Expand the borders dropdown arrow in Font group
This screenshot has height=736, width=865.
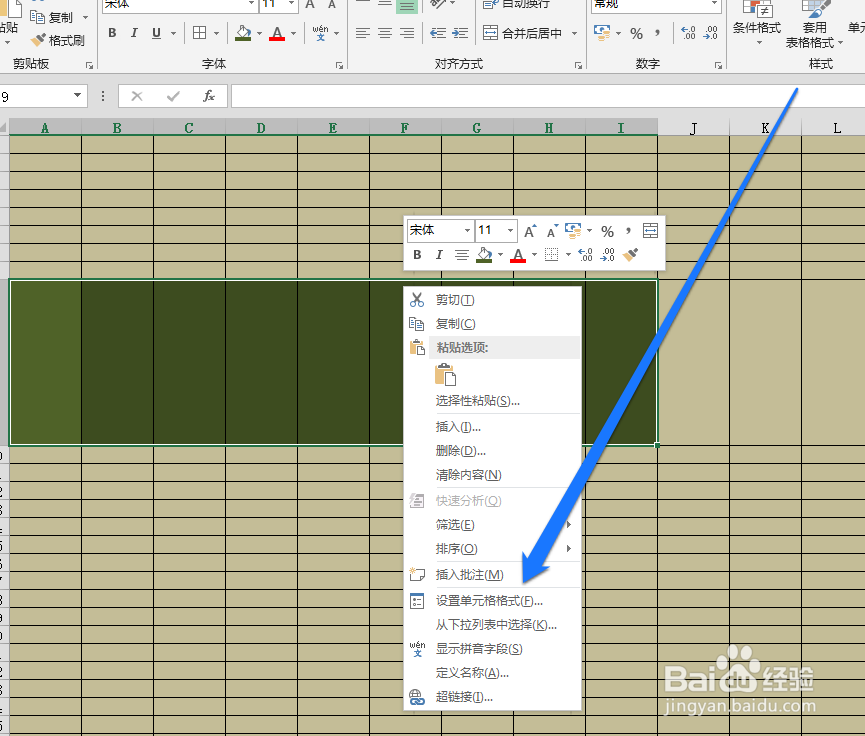coord(218,32)
